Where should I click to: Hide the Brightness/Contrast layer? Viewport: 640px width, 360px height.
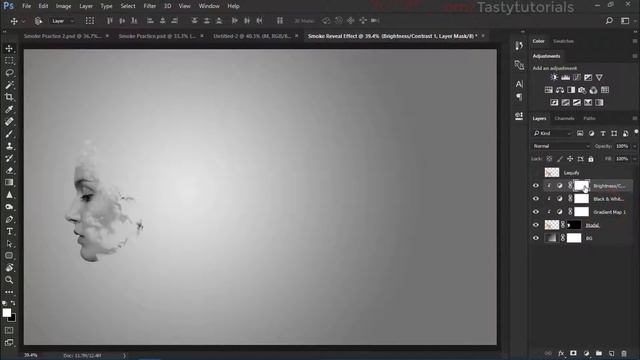tap(536, 186)
